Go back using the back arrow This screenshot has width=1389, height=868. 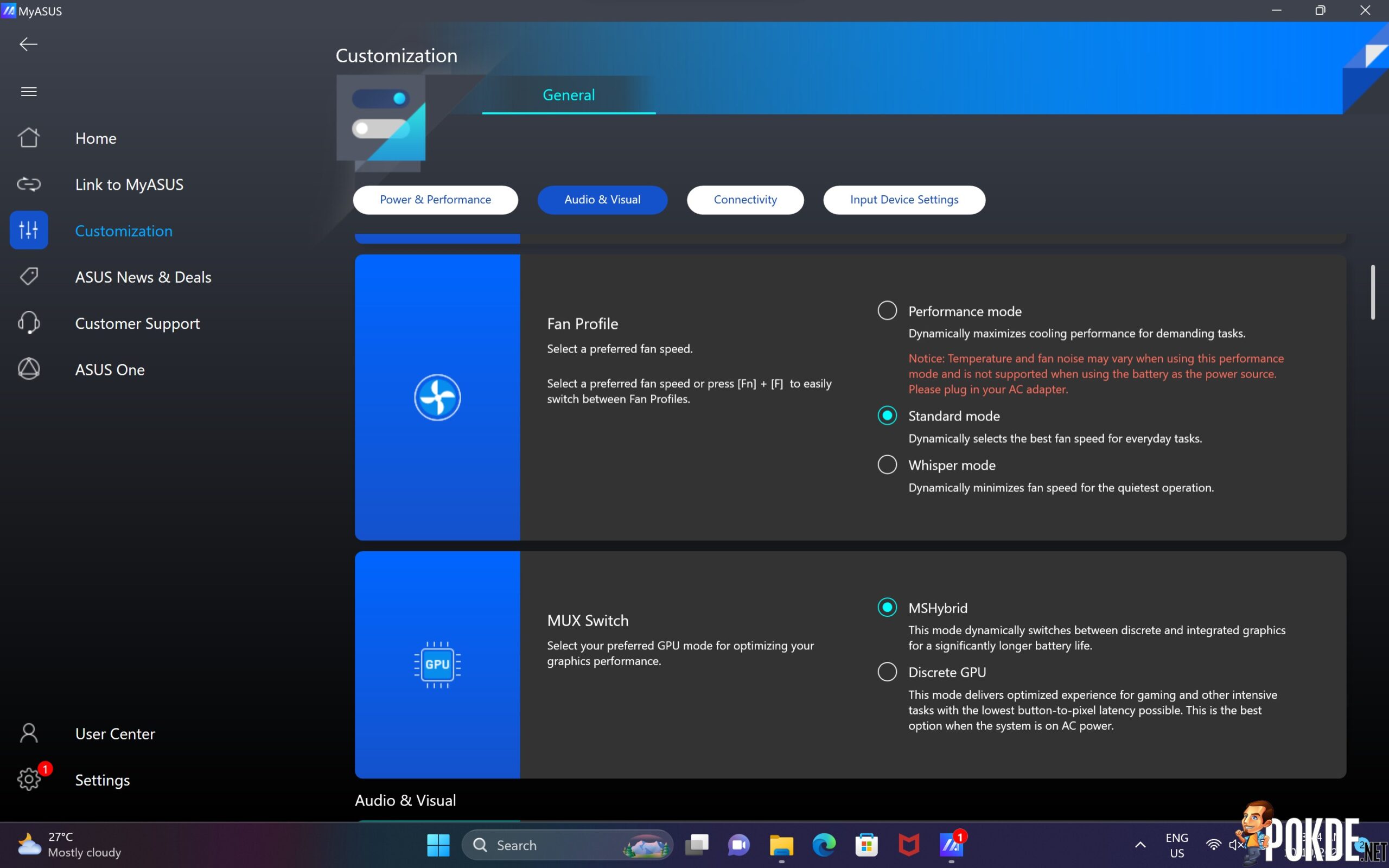click(28, 44)
